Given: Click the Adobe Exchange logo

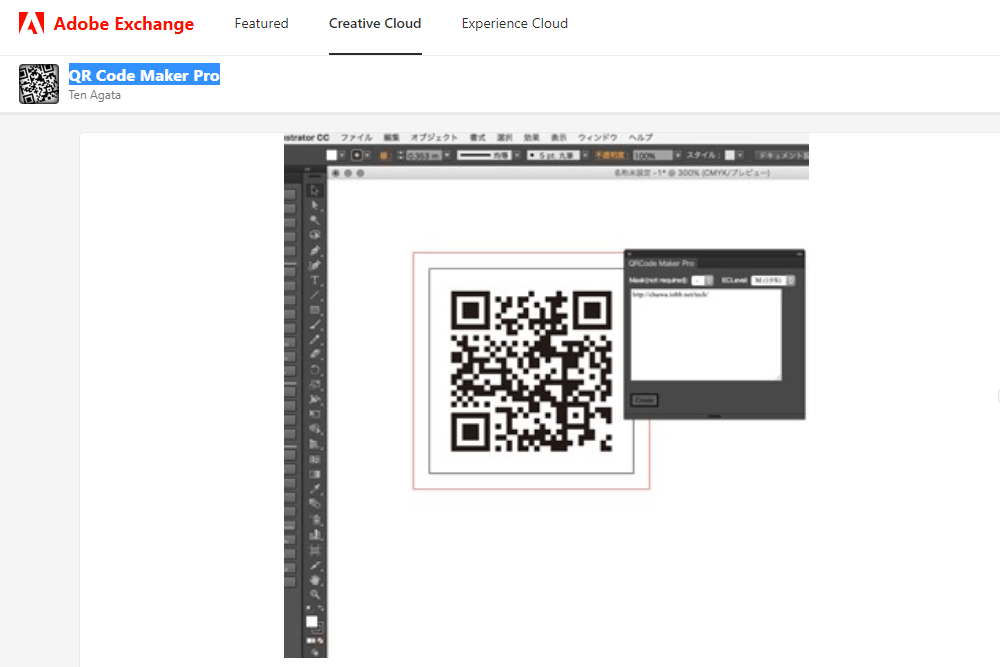Looking at the screenshot, I should [105, 23].
